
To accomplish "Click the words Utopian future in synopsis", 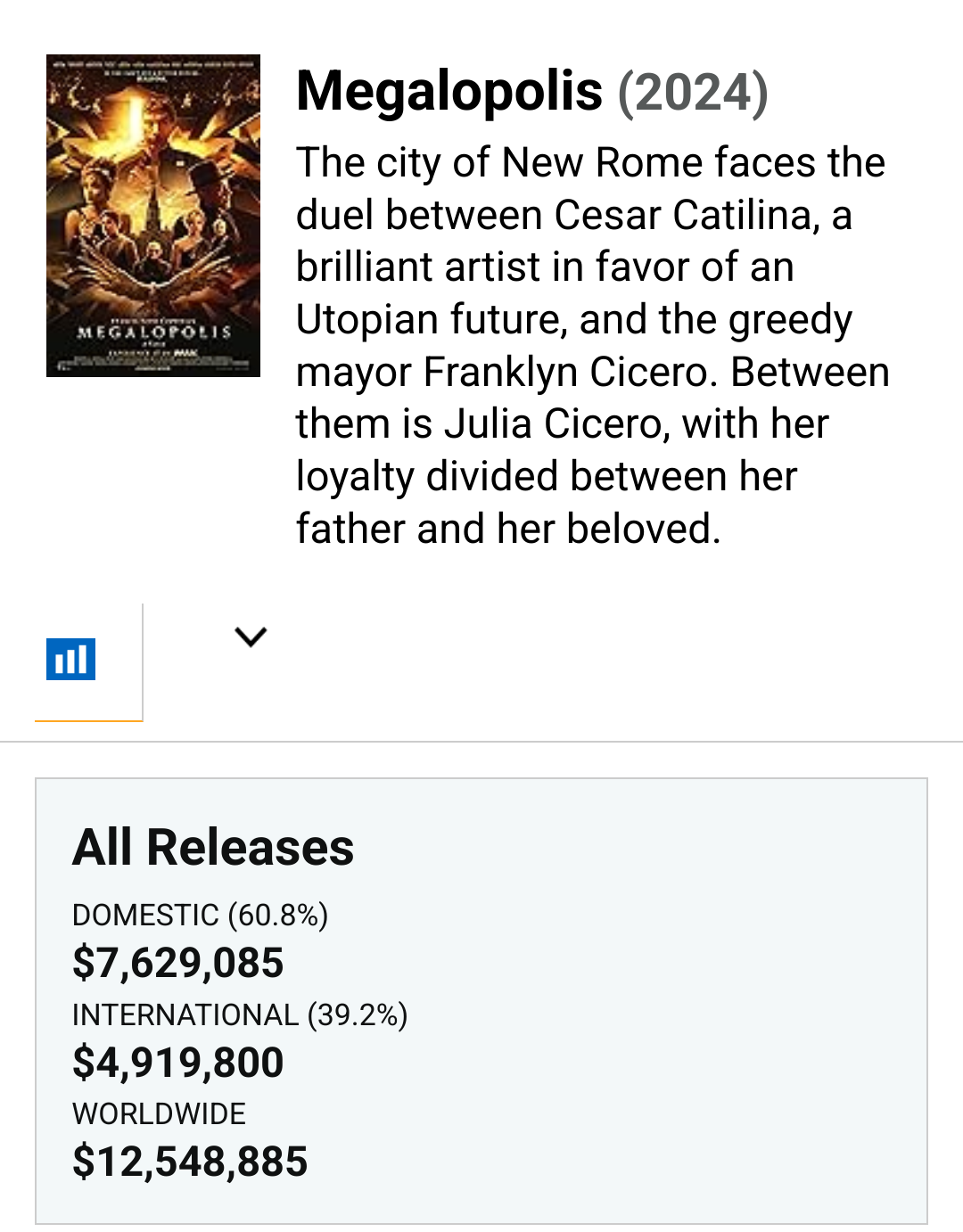I will [x=431, y=320].
